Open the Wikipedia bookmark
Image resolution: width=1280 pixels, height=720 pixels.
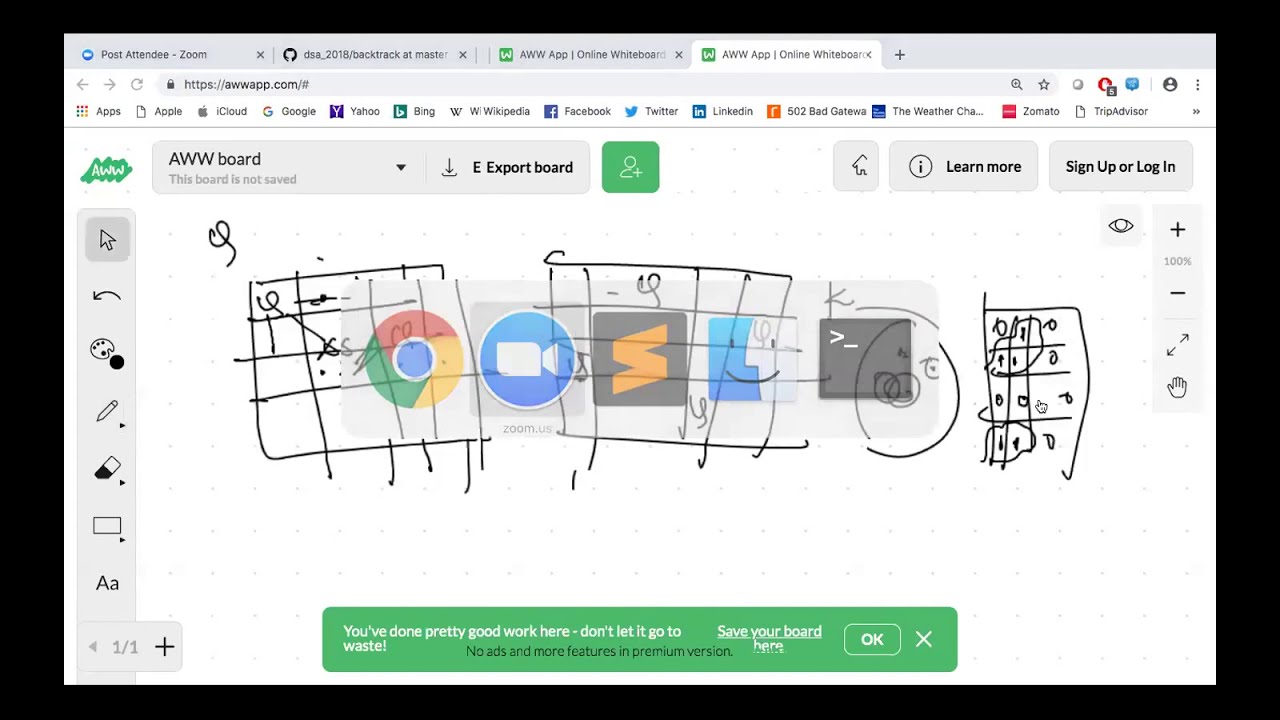490,112
